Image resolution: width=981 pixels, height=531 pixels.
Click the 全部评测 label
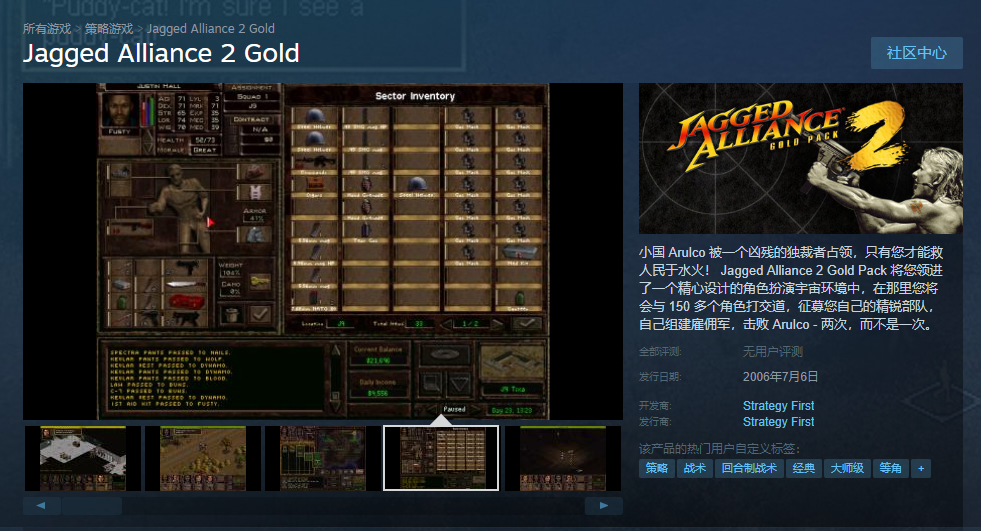point(660,351)
